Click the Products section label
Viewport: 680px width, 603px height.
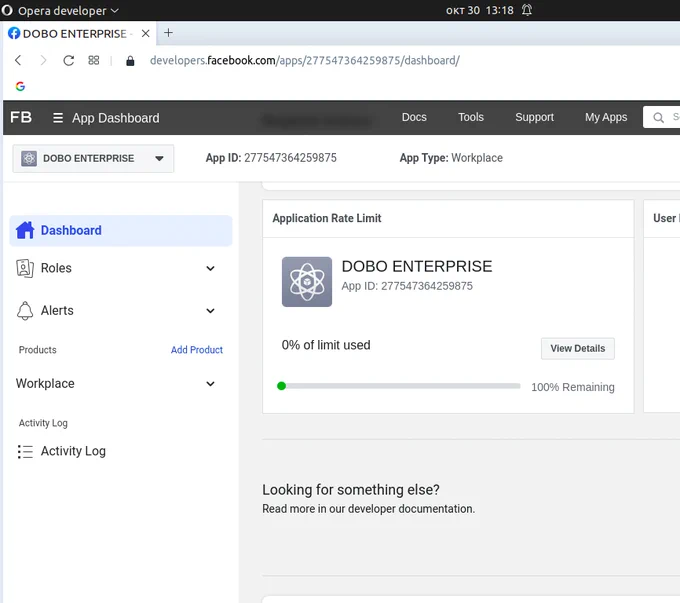37,350
